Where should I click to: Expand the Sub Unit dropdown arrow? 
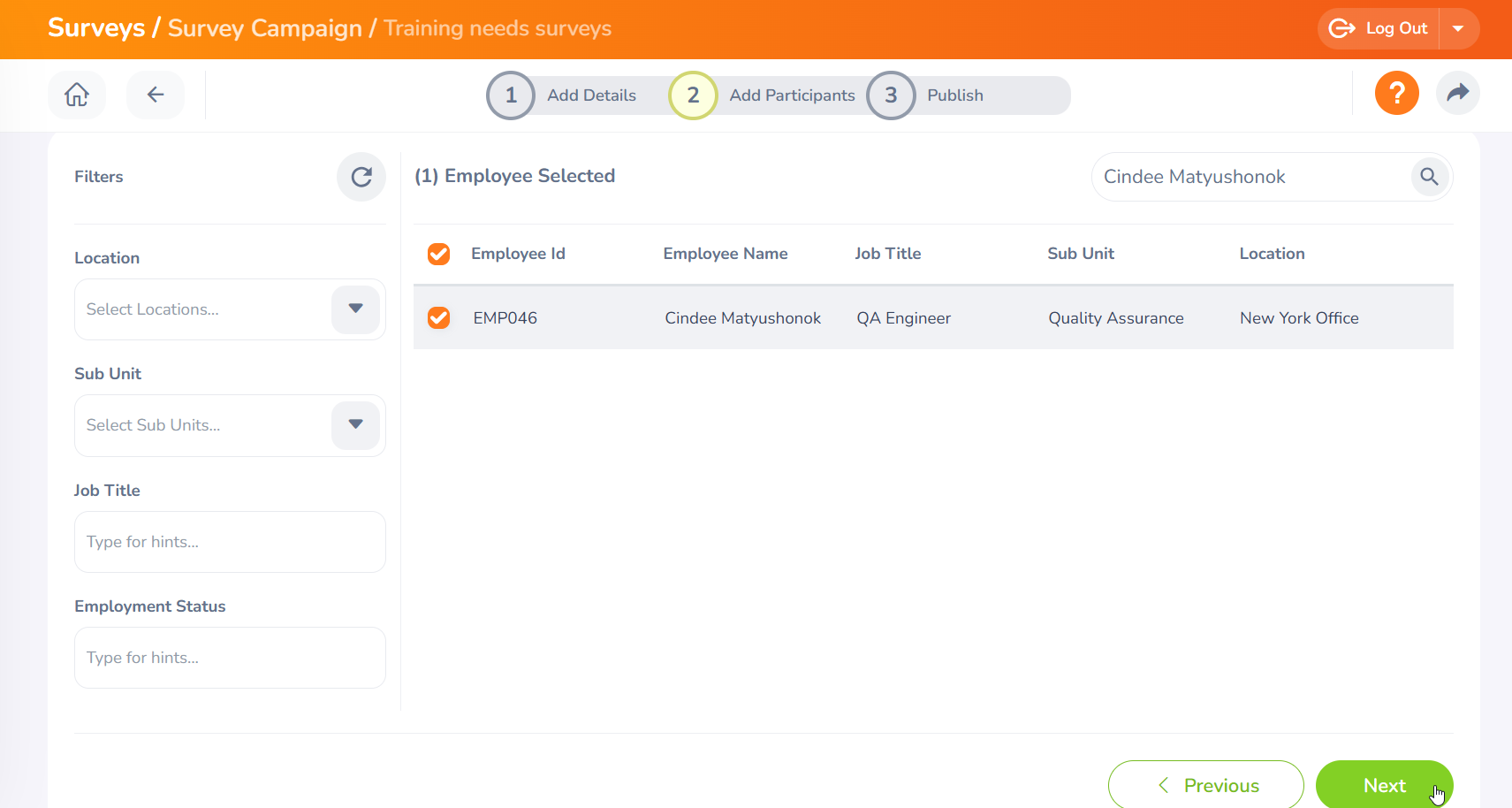click(355, 425)
